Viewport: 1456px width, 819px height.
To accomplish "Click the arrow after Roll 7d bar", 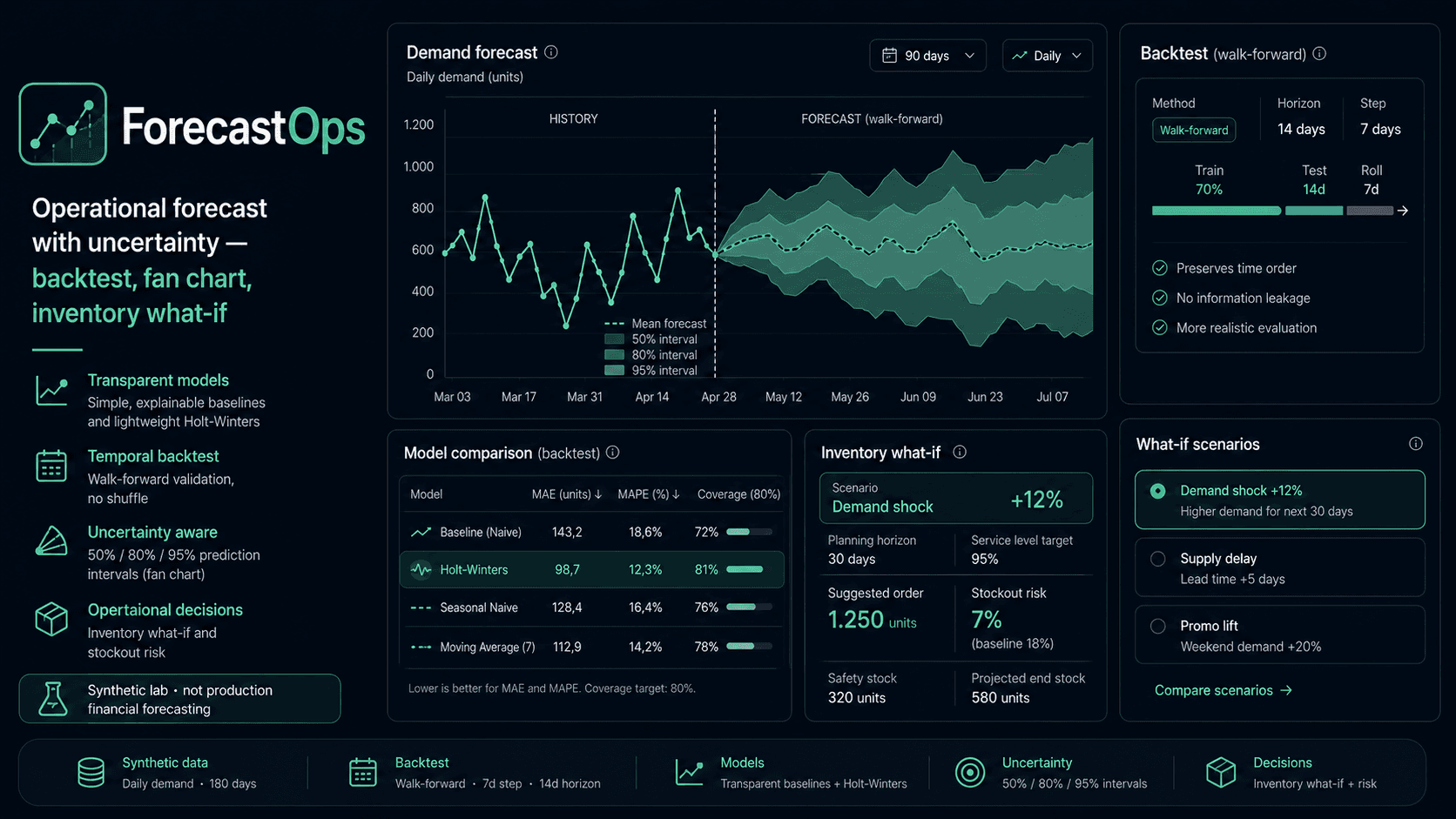I will (1402, 211).
